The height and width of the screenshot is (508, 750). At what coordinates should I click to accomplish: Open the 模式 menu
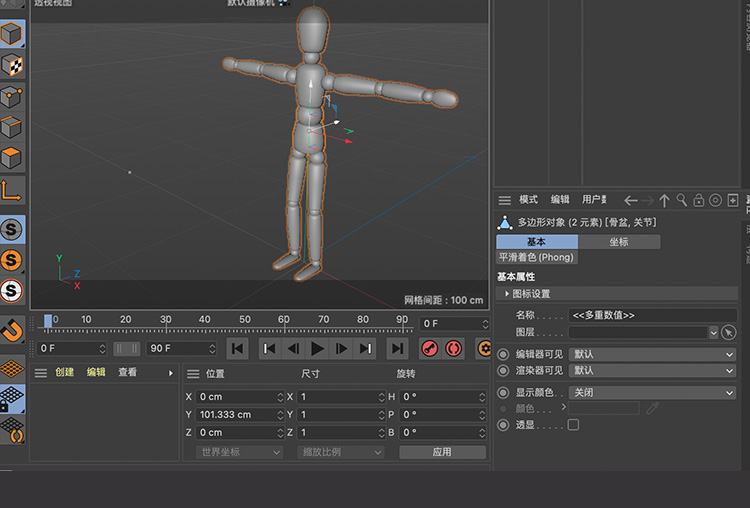pyautogui.click(x=529, y=200)
